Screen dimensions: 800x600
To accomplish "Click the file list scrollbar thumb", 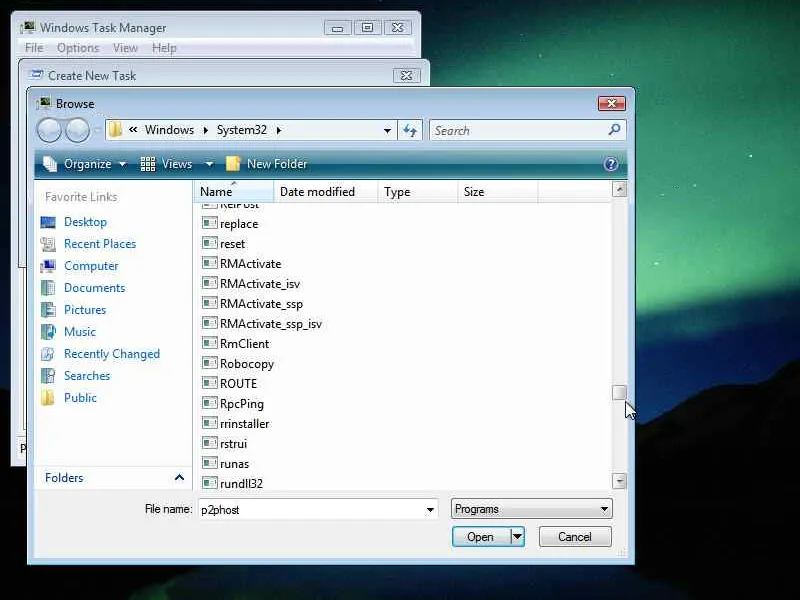I will (619, 393).
